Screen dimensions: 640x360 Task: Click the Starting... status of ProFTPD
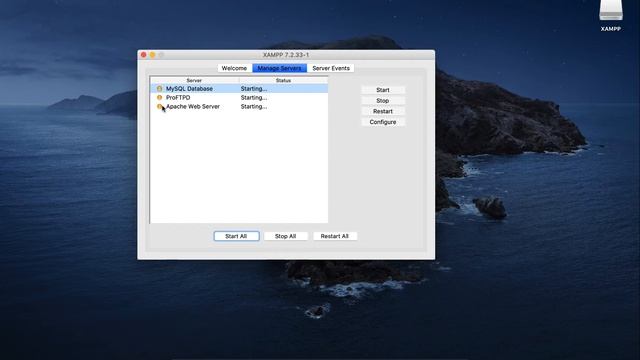(x=254, y=98)
